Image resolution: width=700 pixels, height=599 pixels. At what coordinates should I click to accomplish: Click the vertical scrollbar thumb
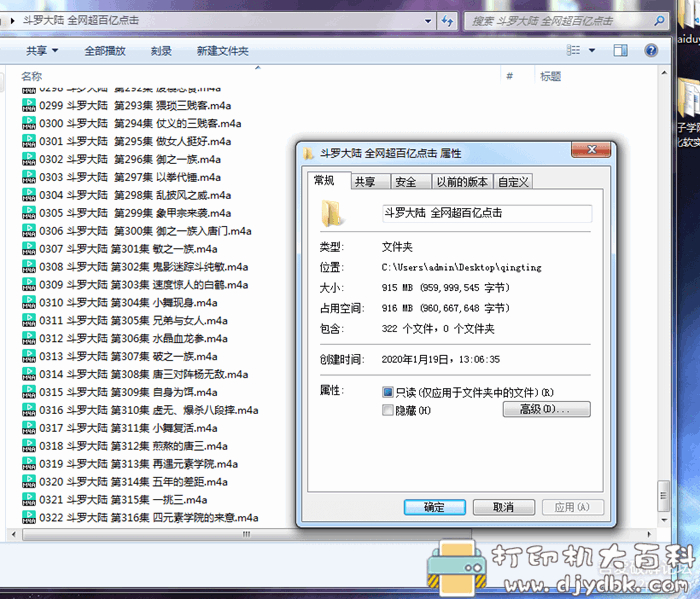tap(663, 495)
